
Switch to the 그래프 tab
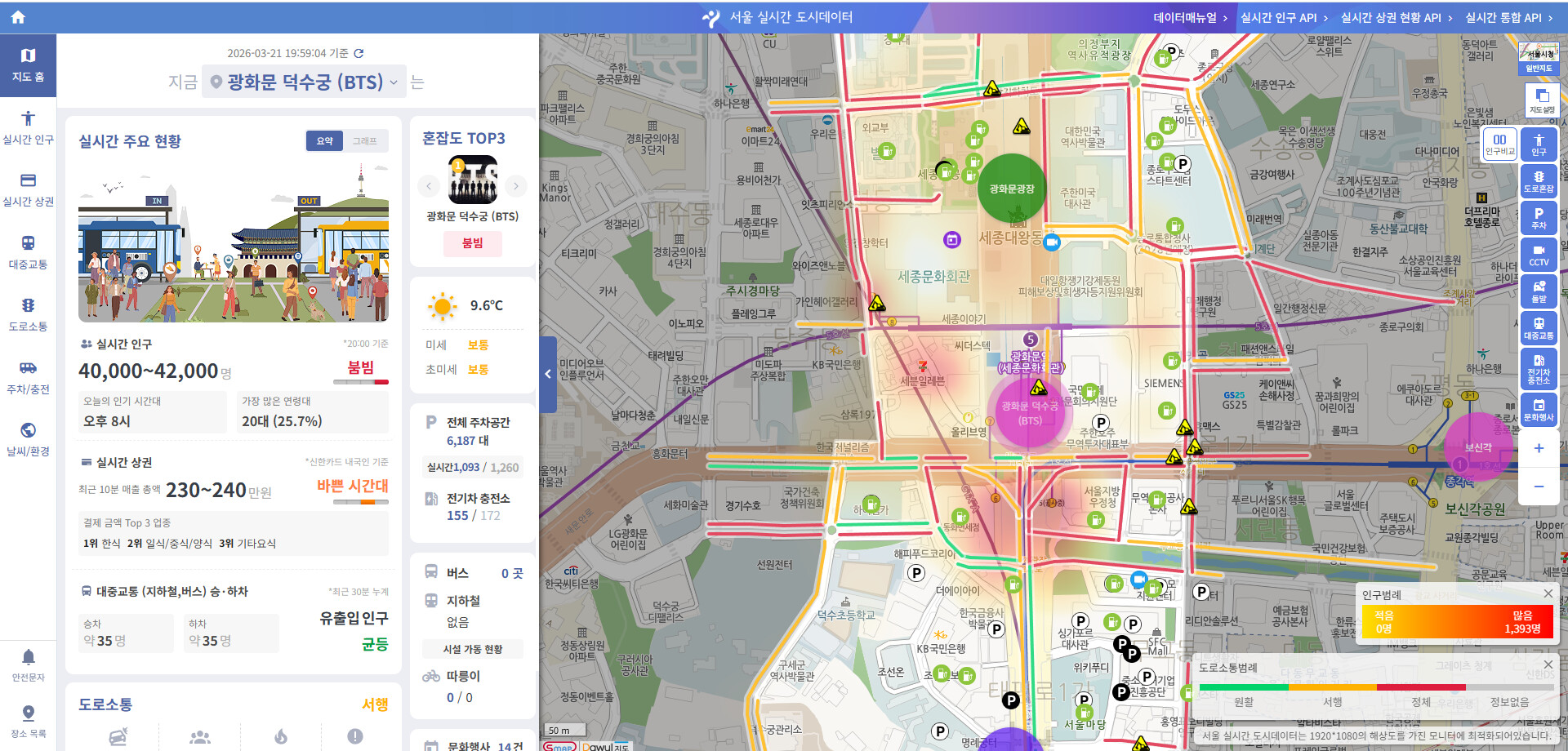(x=364, y=141)
